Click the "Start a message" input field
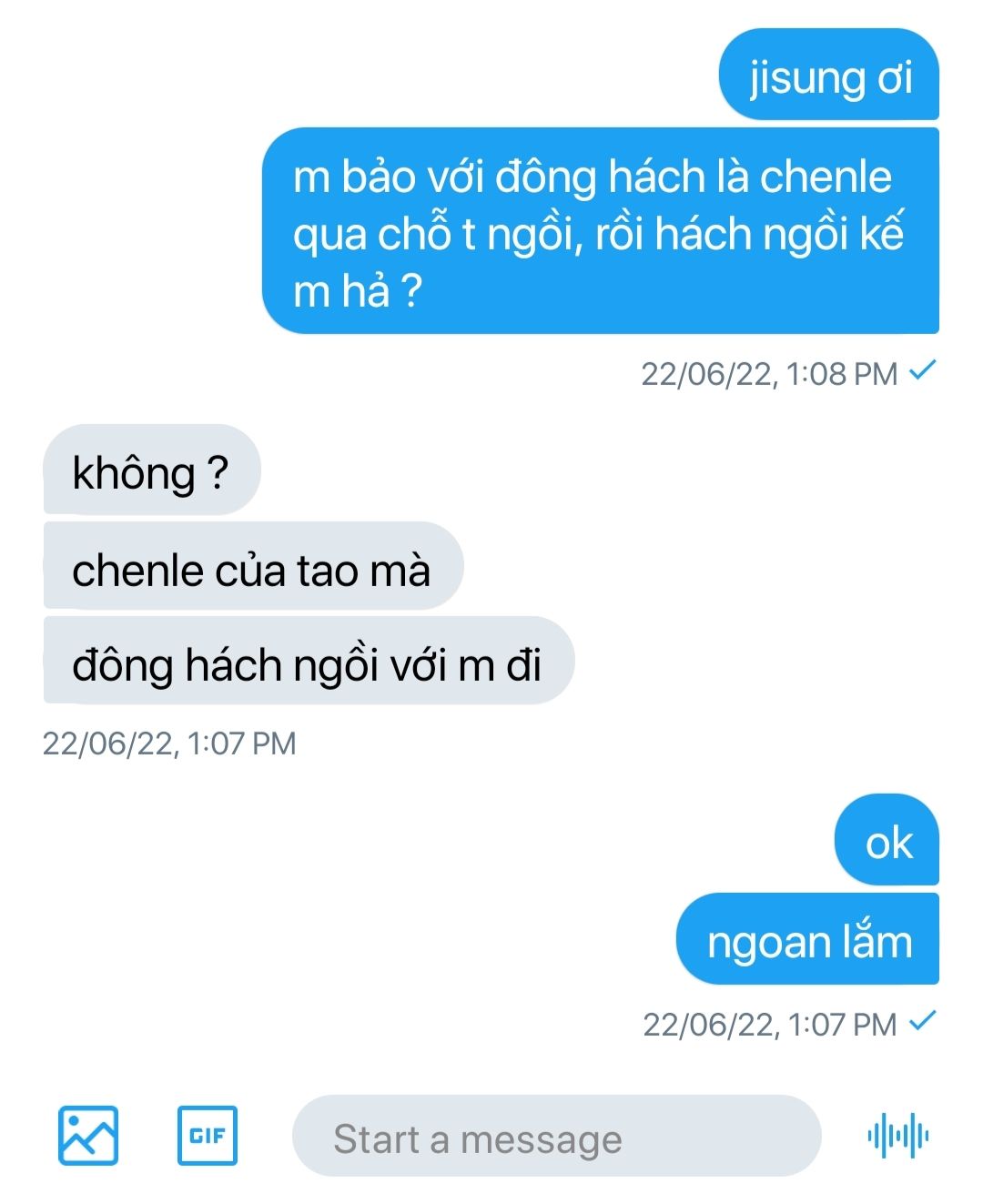Screen dimensions: 983x1204 tap(556, 1136)
